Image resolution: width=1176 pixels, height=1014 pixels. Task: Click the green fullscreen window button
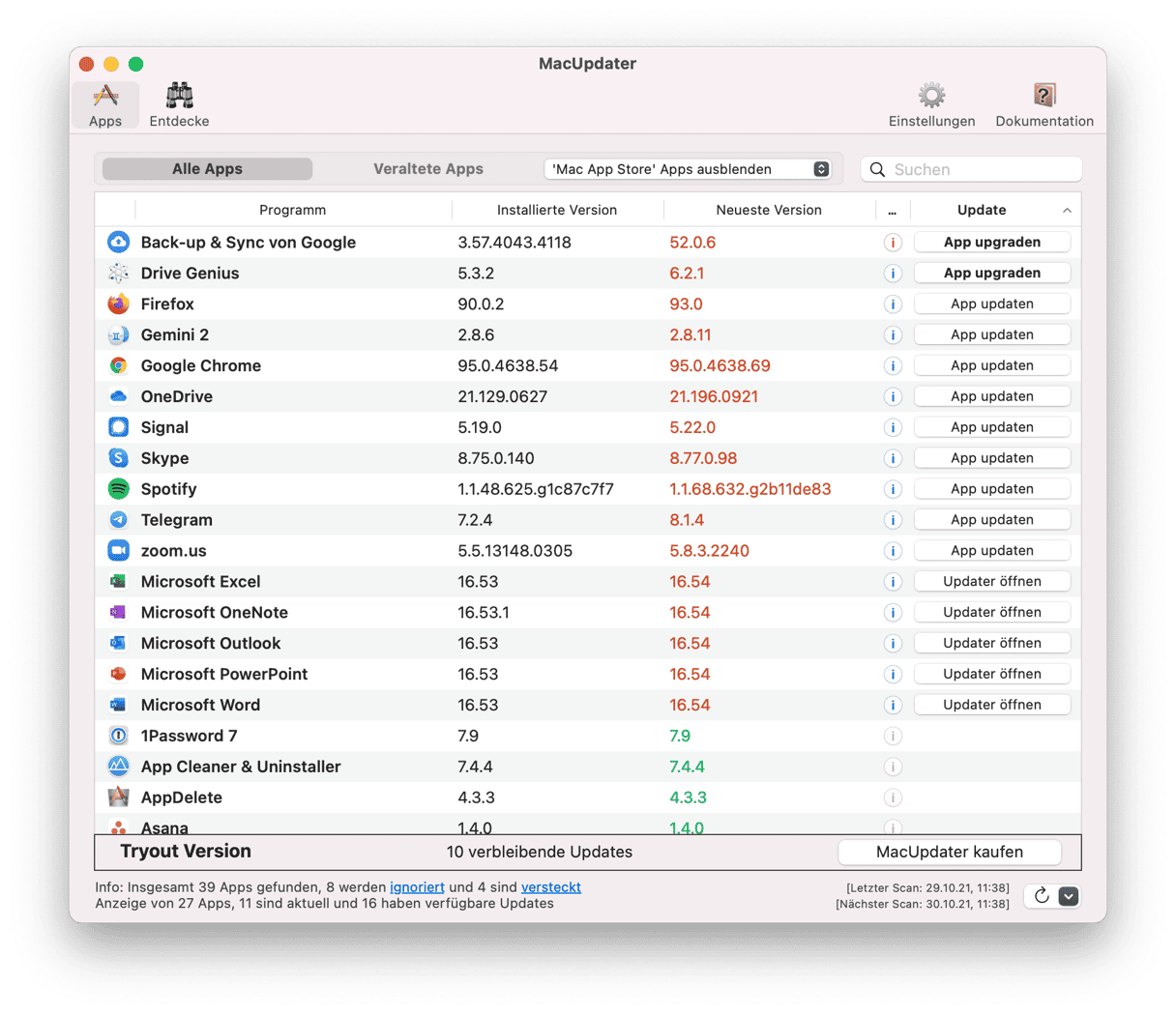[136, 64]
